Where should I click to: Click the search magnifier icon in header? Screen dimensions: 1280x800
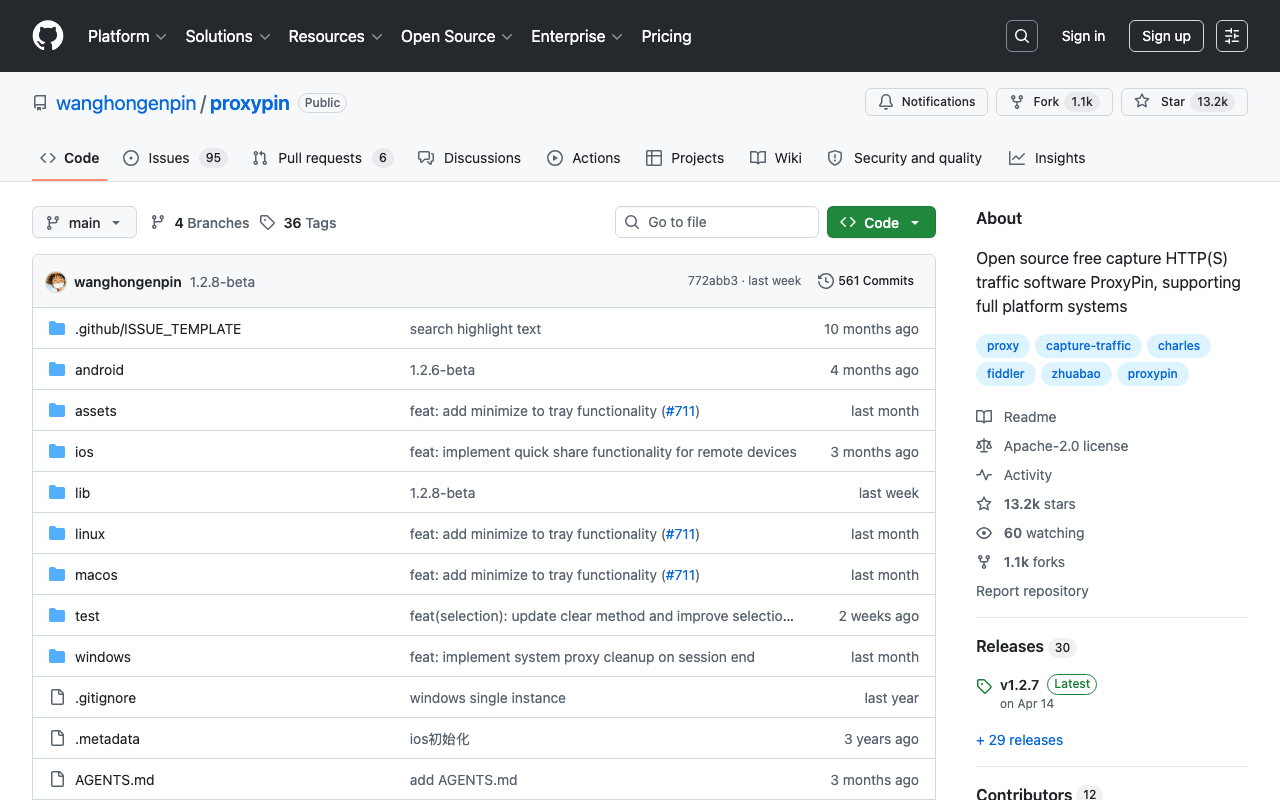pos(1022,36)
